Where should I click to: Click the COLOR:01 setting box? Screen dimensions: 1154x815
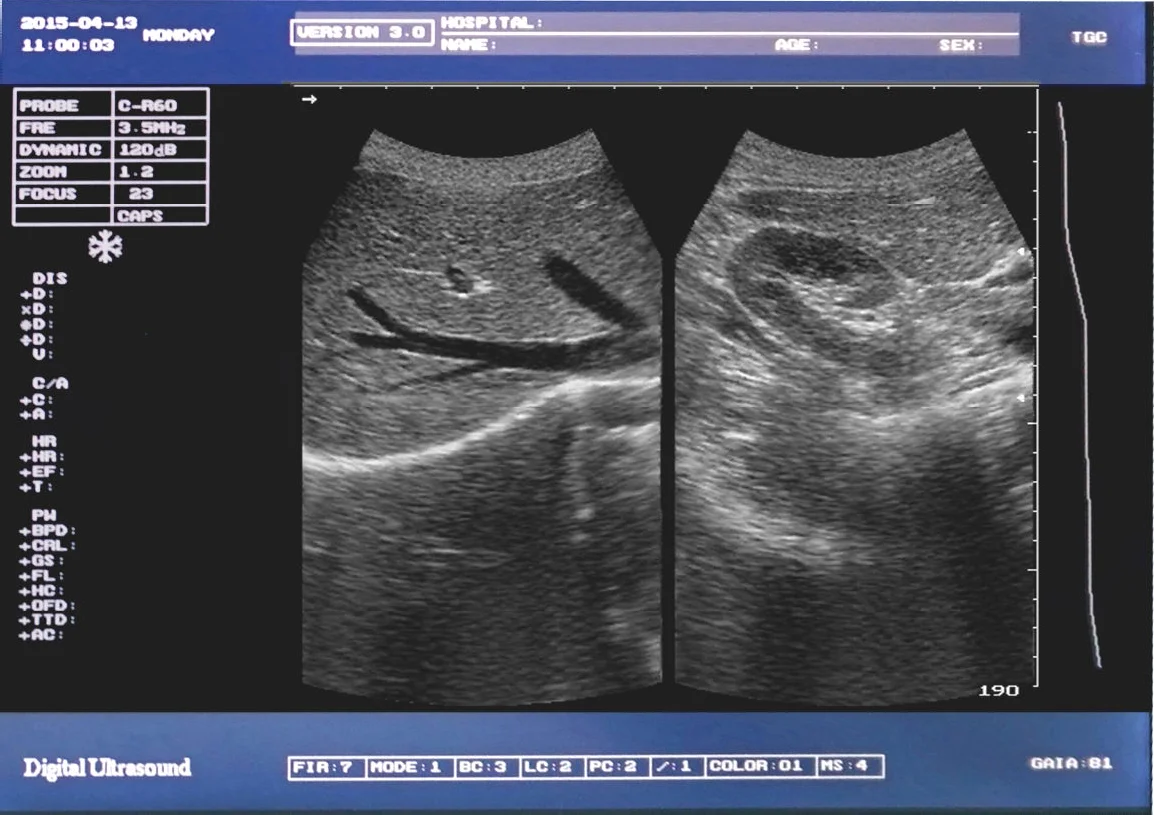coord(760,766)
